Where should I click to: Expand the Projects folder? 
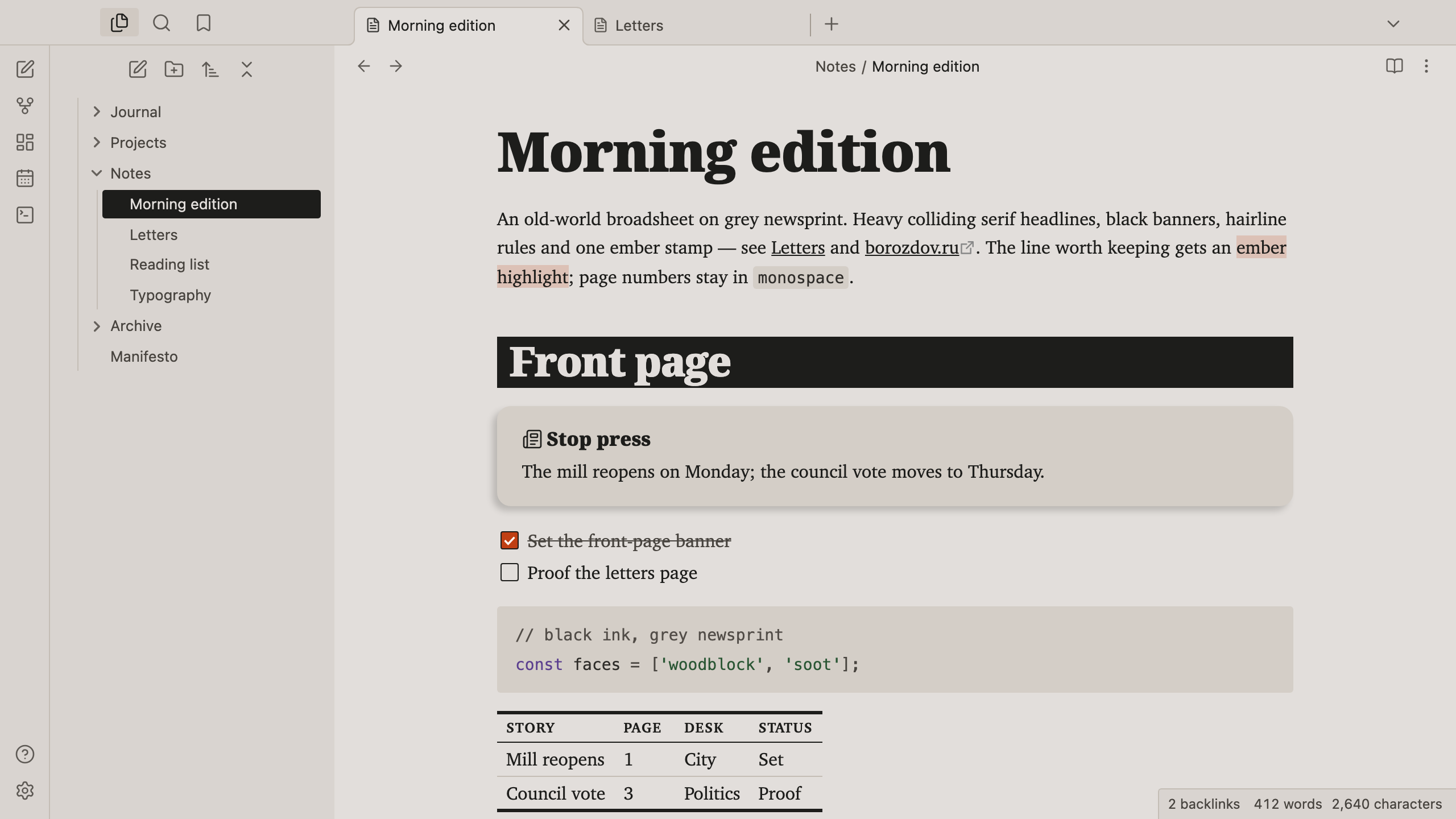point(97,142)
